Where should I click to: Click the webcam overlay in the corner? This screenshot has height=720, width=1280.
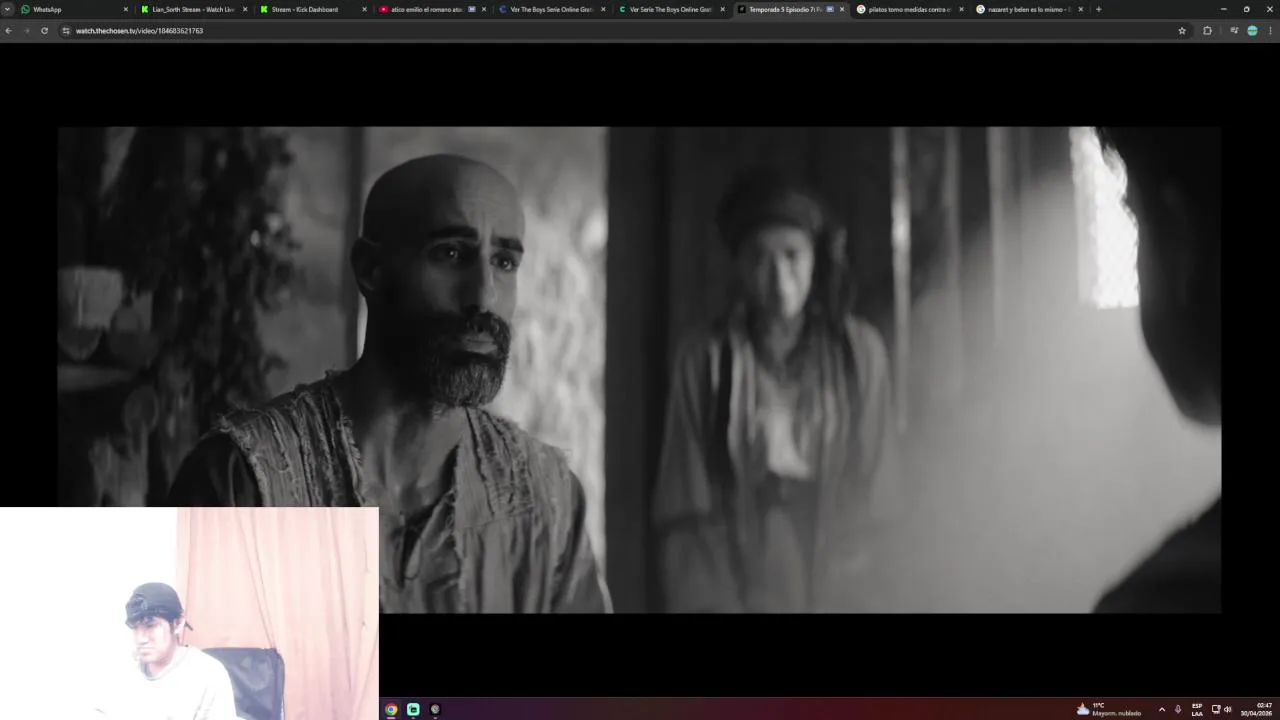click(x=189, y=613)
